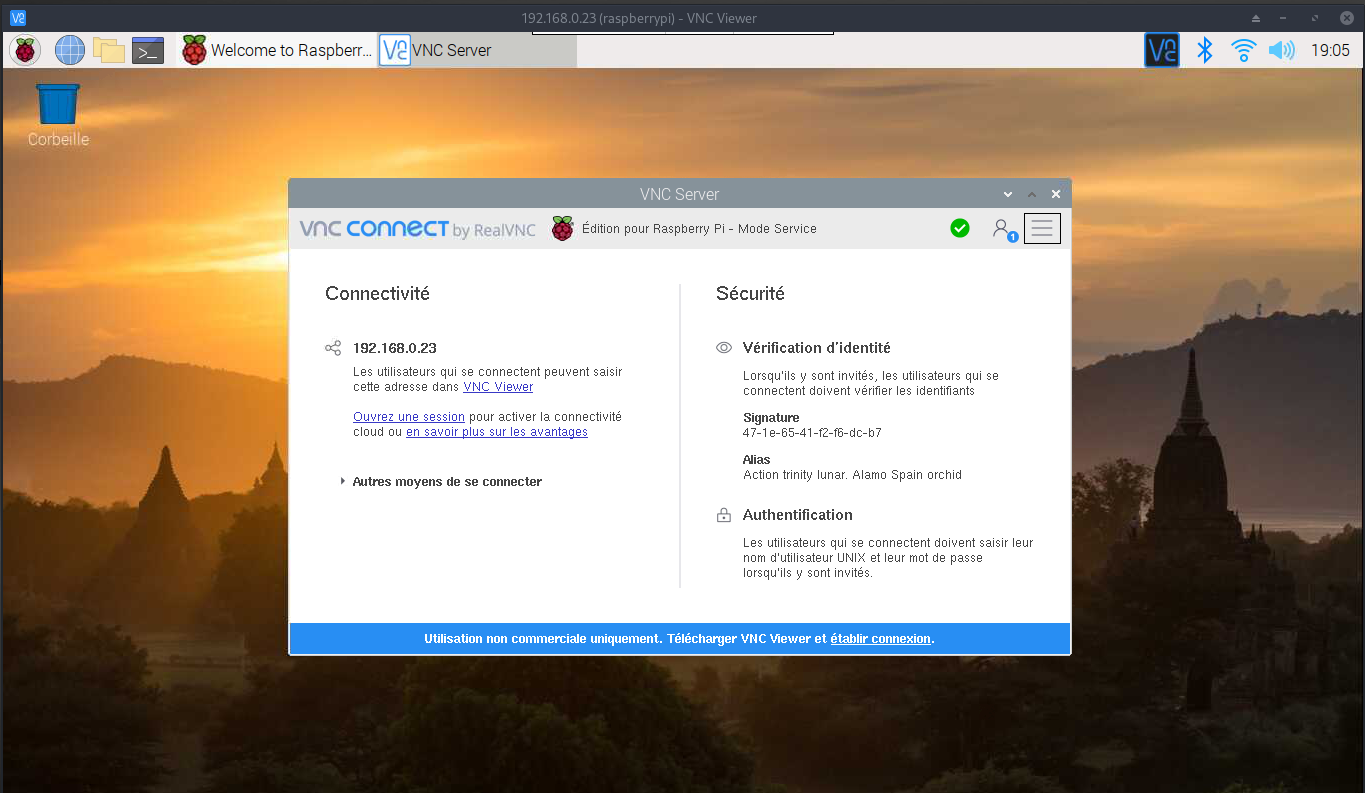Click the volume speaker tray icon

[1281, 50]
